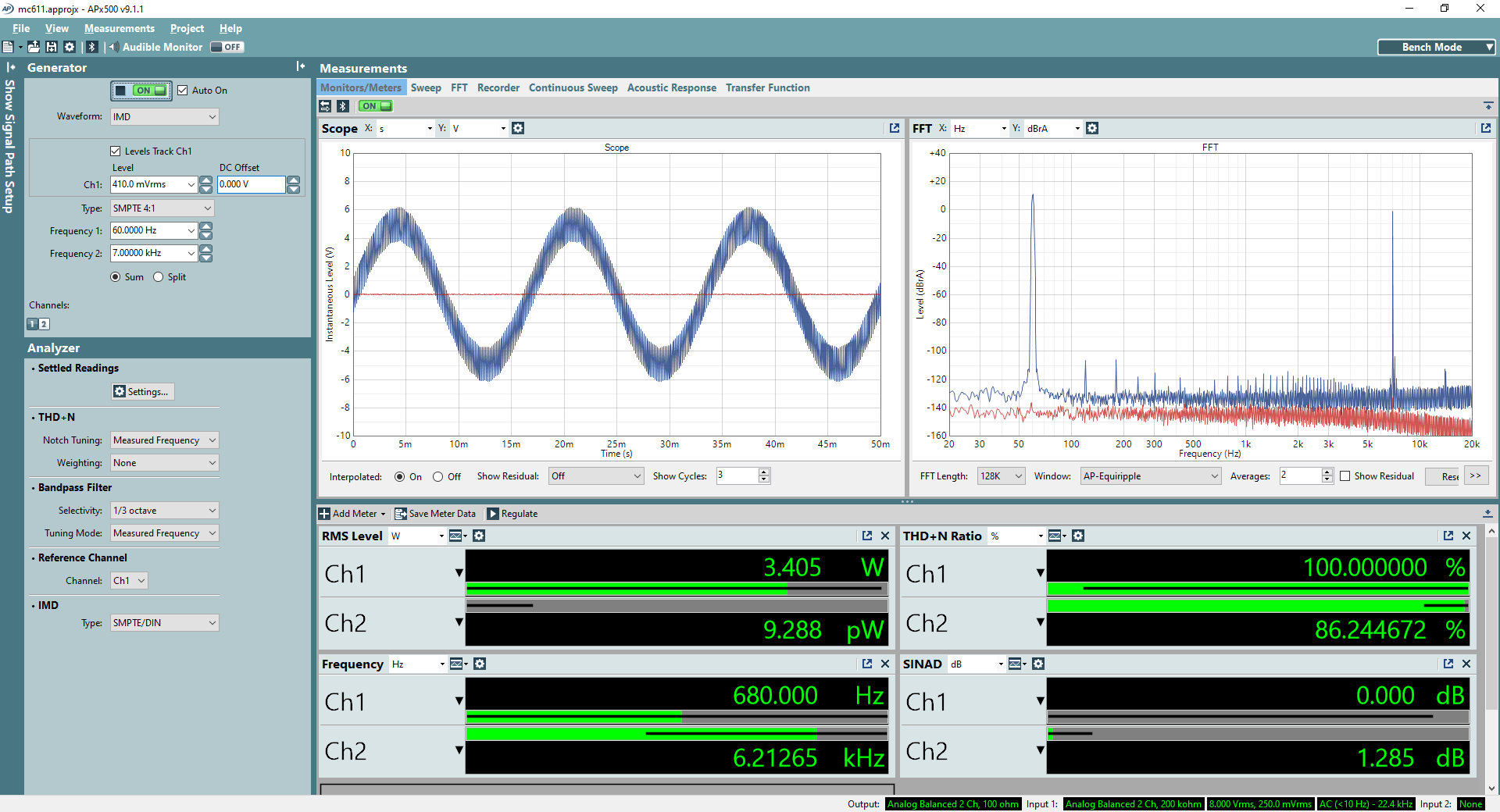1500x812 pixels.
Task: Click the THD+N Ratio Ch2 level bar
Action: tap(1258, 606)
